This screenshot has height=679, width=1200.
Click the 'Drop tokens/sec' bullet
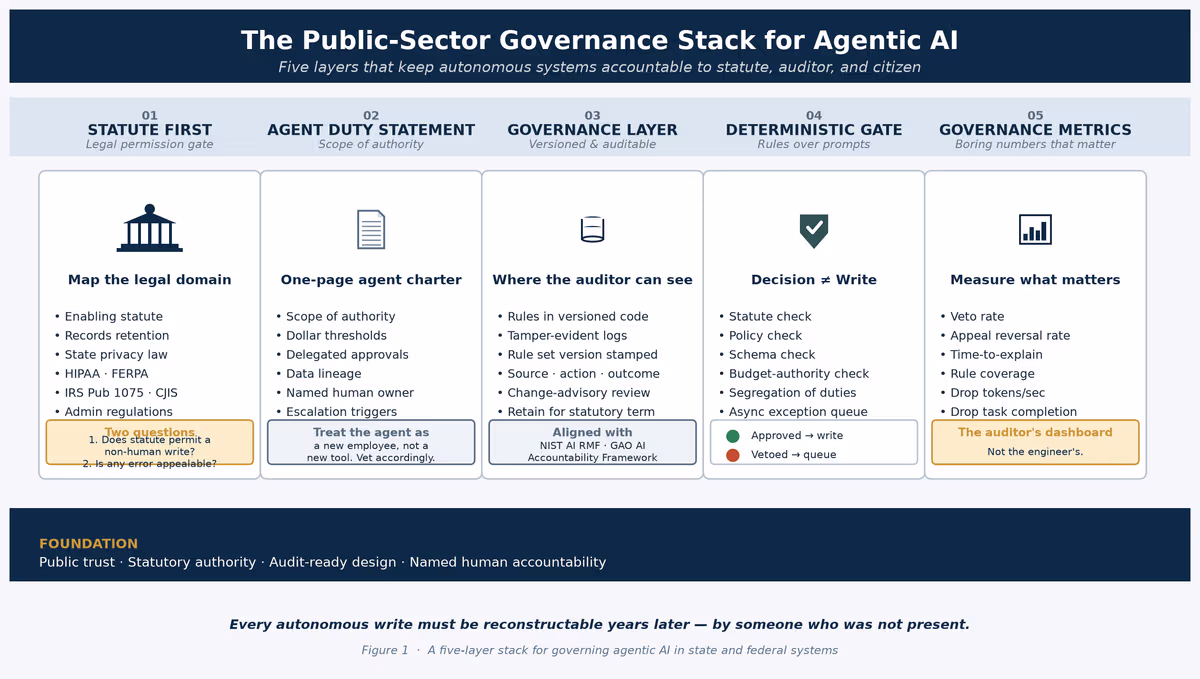(992, 393)
